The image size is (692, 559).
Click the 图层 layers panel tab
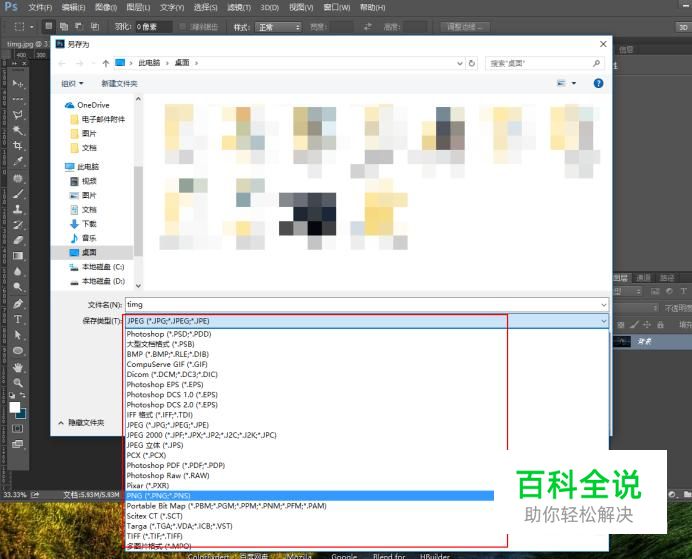[x=621, y=278]
